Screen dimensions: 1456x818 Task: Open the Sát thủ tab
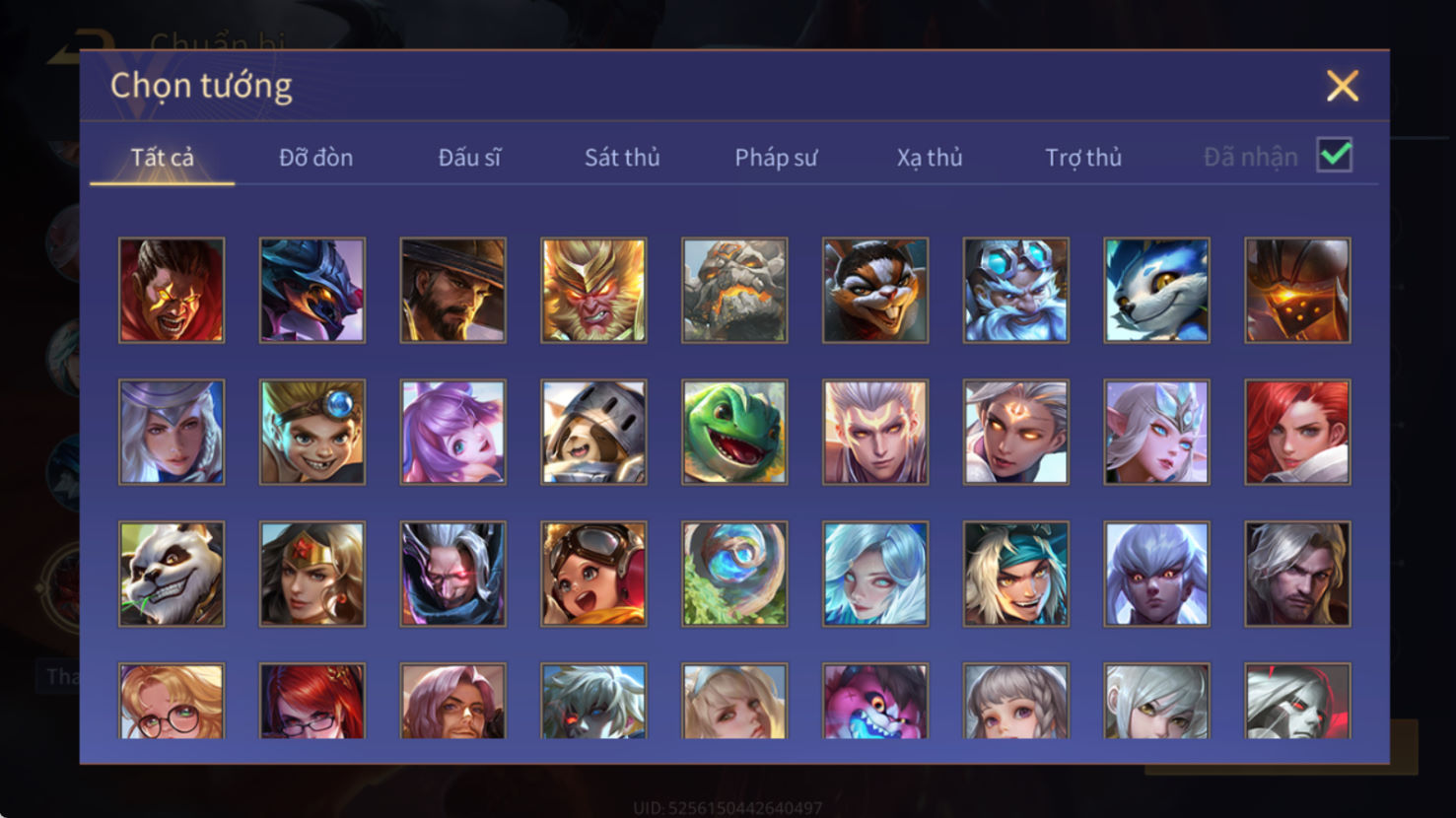[622, 158]
